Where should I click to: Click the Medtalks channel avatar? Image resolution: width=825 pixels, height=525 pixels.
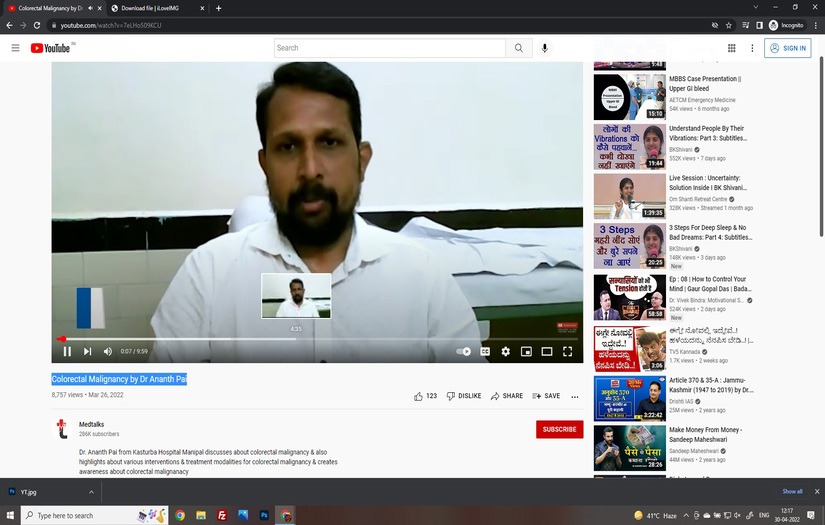[62, 429]
